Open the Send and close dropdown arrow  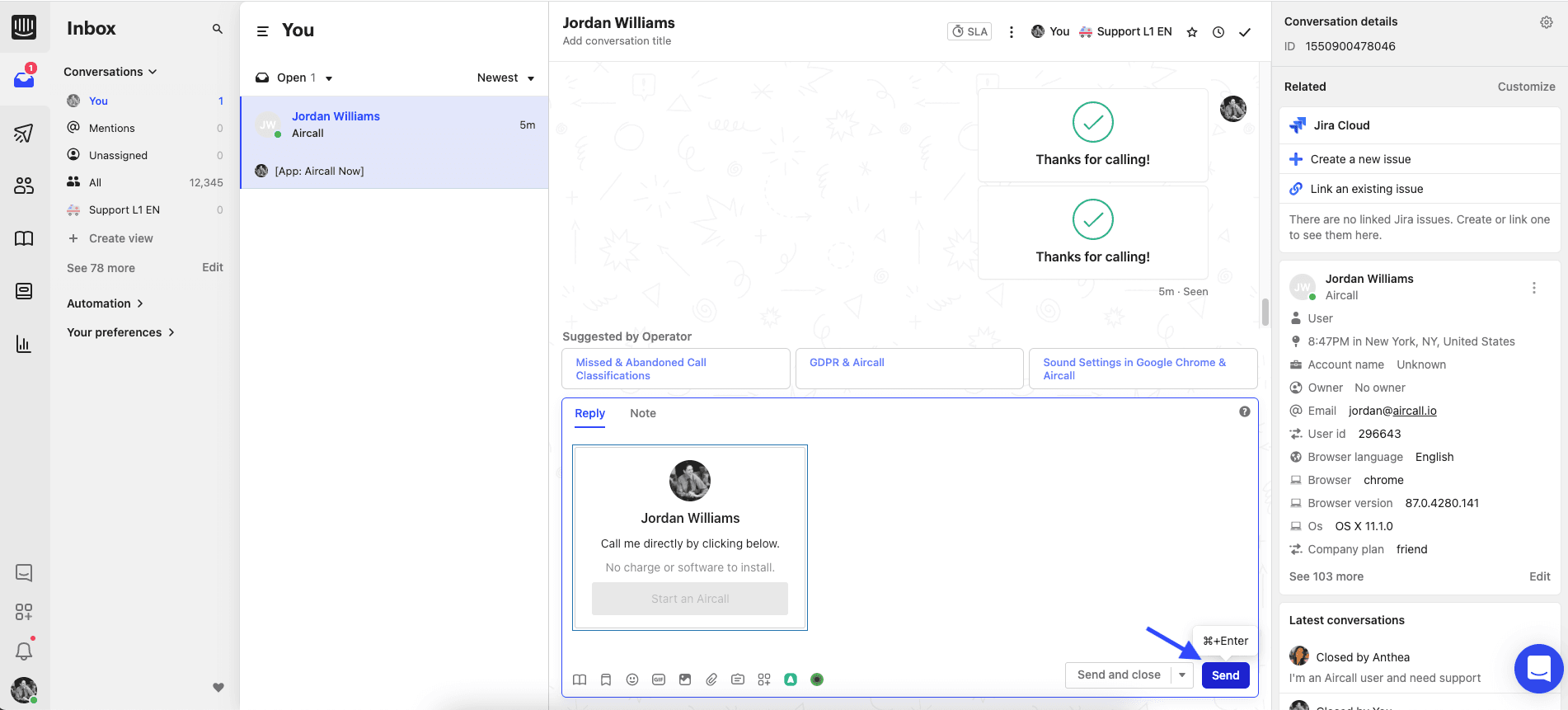(x=1182, y=675)
